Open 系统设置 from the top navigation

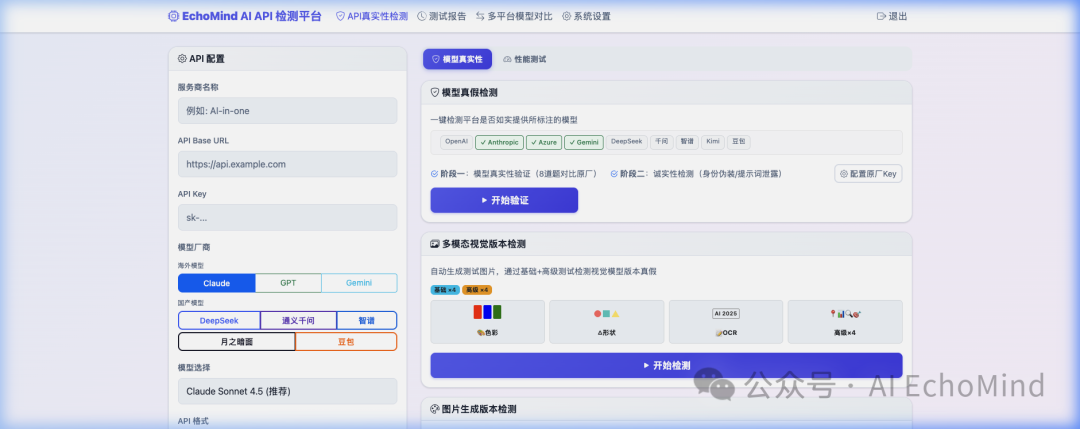tap(586, 17)
